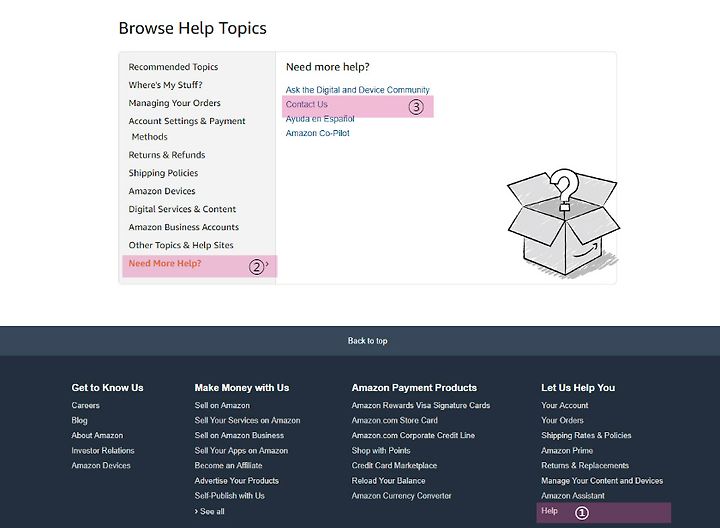Open Ayuda en Español link
Screen dimensions: 720x528
click(x=320, y=118)
